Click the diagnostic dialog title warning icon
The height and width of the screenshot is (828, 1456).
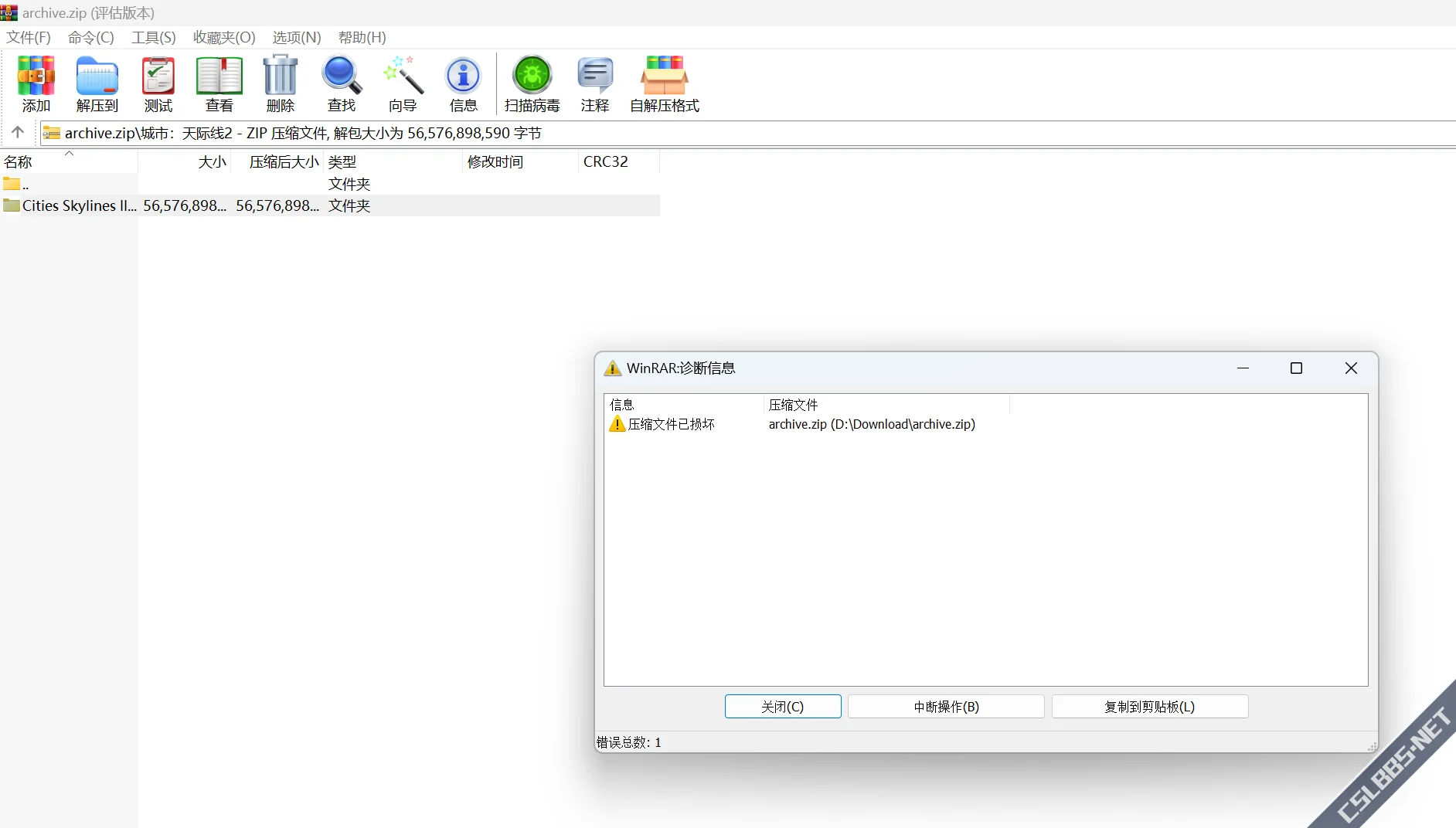[613, 368]
